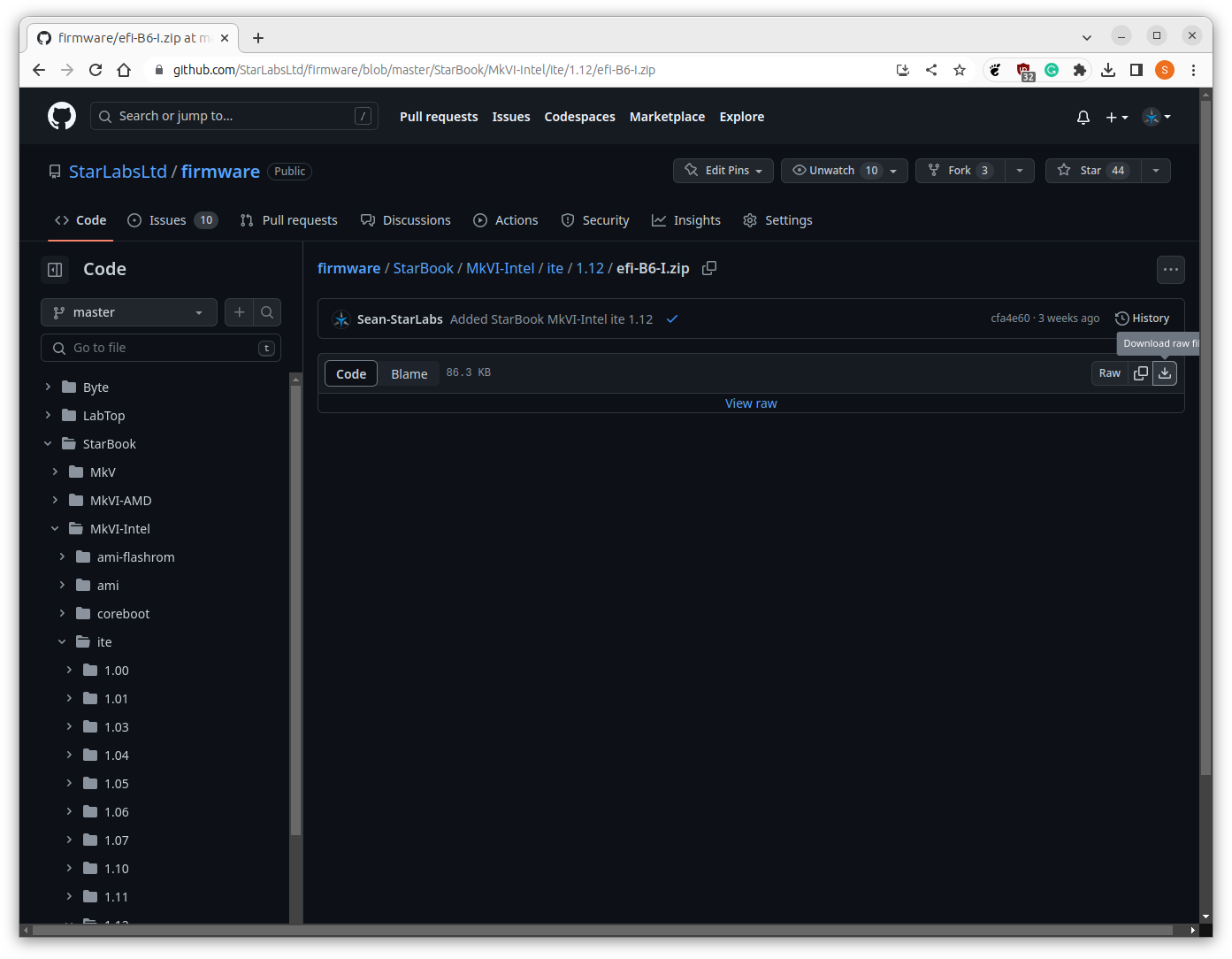The image size is (1232, 959).
Task: Collapse the file tree side panel
Action: pyautogui.click(x=55, y=269)
